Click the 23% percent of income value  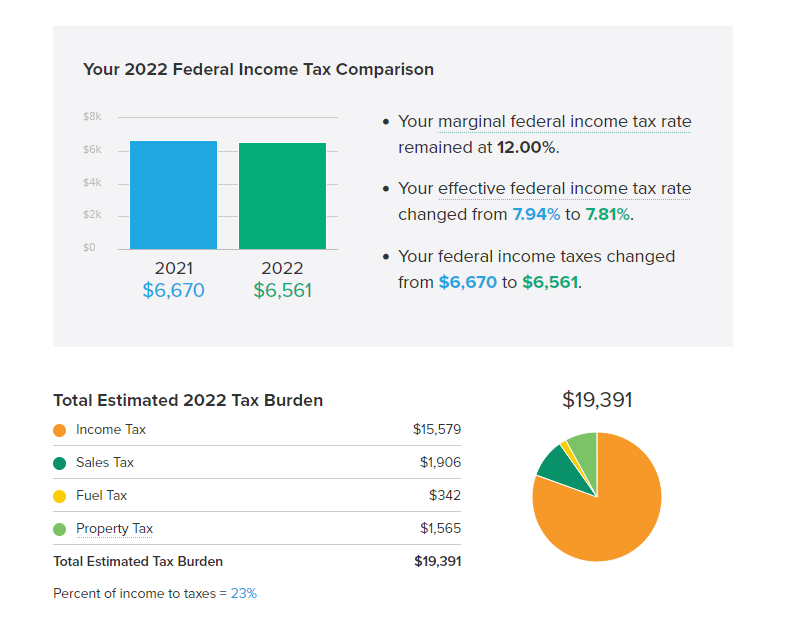coord(244,593)
